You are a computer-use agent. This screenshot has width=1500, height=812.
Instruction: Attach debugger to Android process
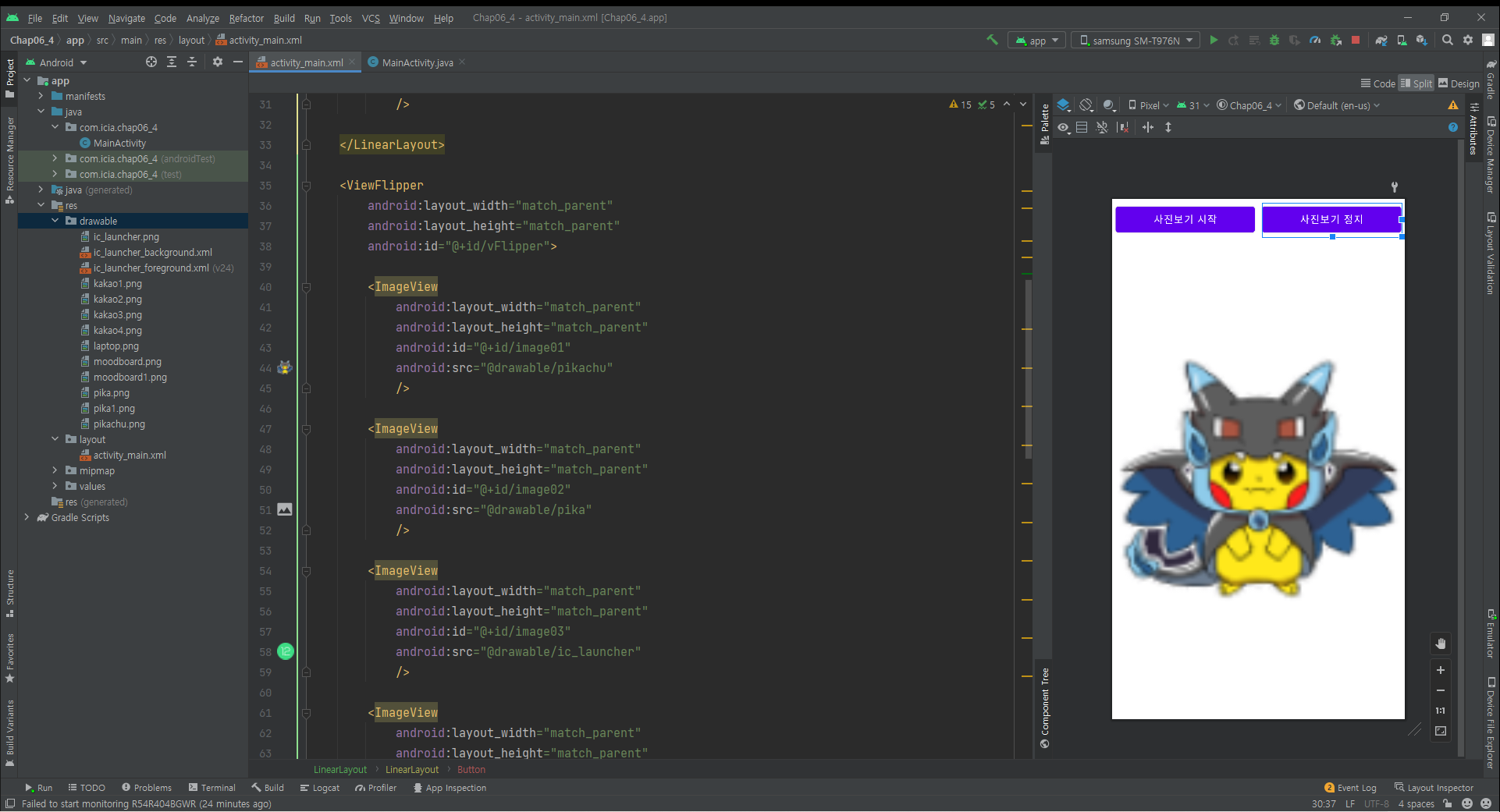coord(1335,40)
